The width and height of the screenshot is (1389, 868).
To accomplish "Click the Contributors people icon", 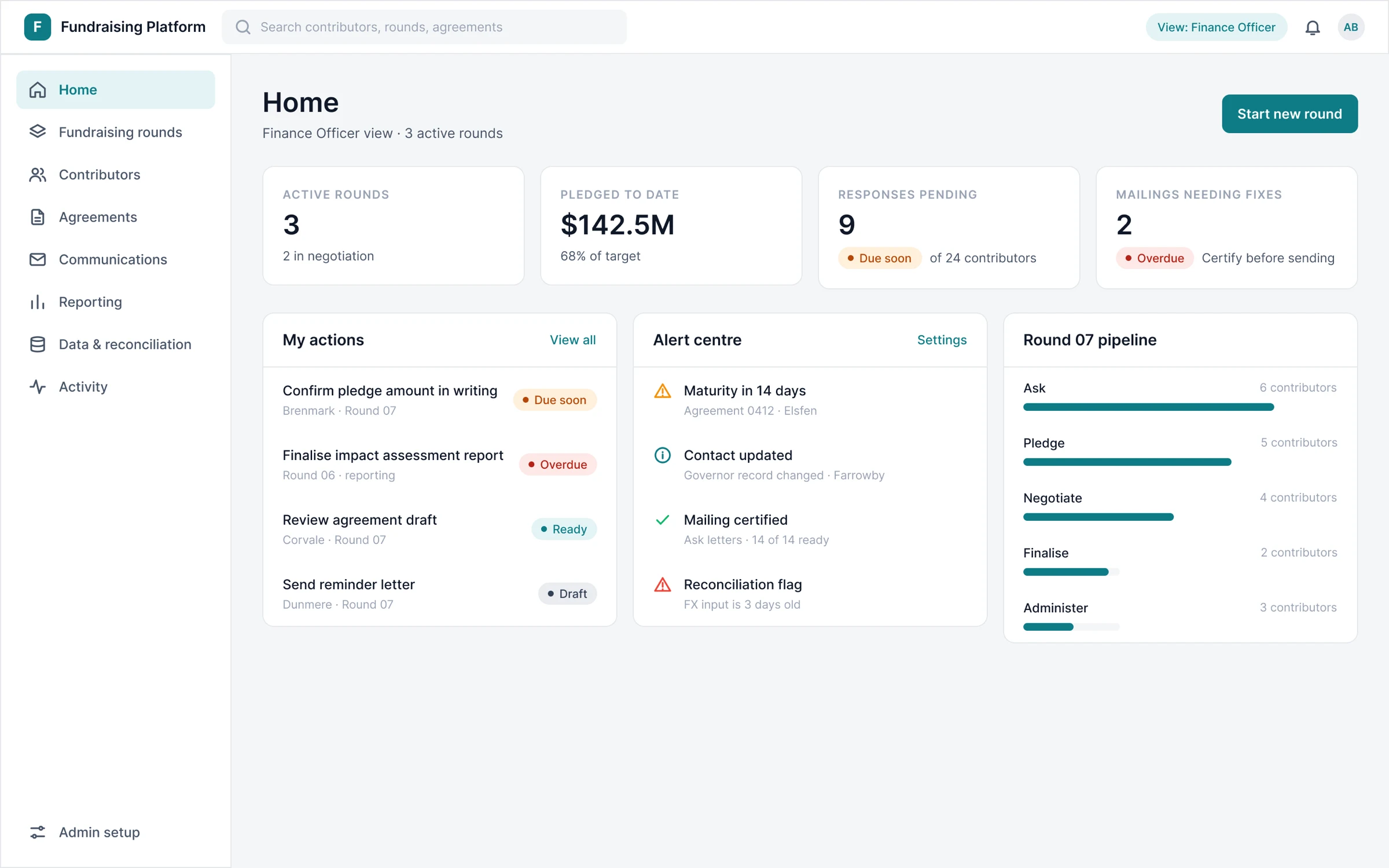I will point(38,175).
